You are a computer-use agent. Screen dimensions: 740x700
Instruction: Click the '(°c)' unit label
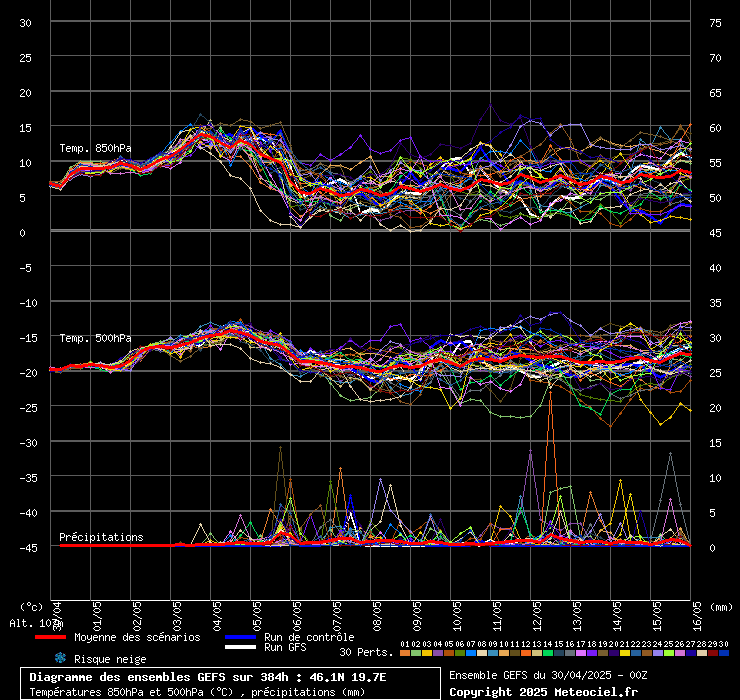[x=32, y=607]
